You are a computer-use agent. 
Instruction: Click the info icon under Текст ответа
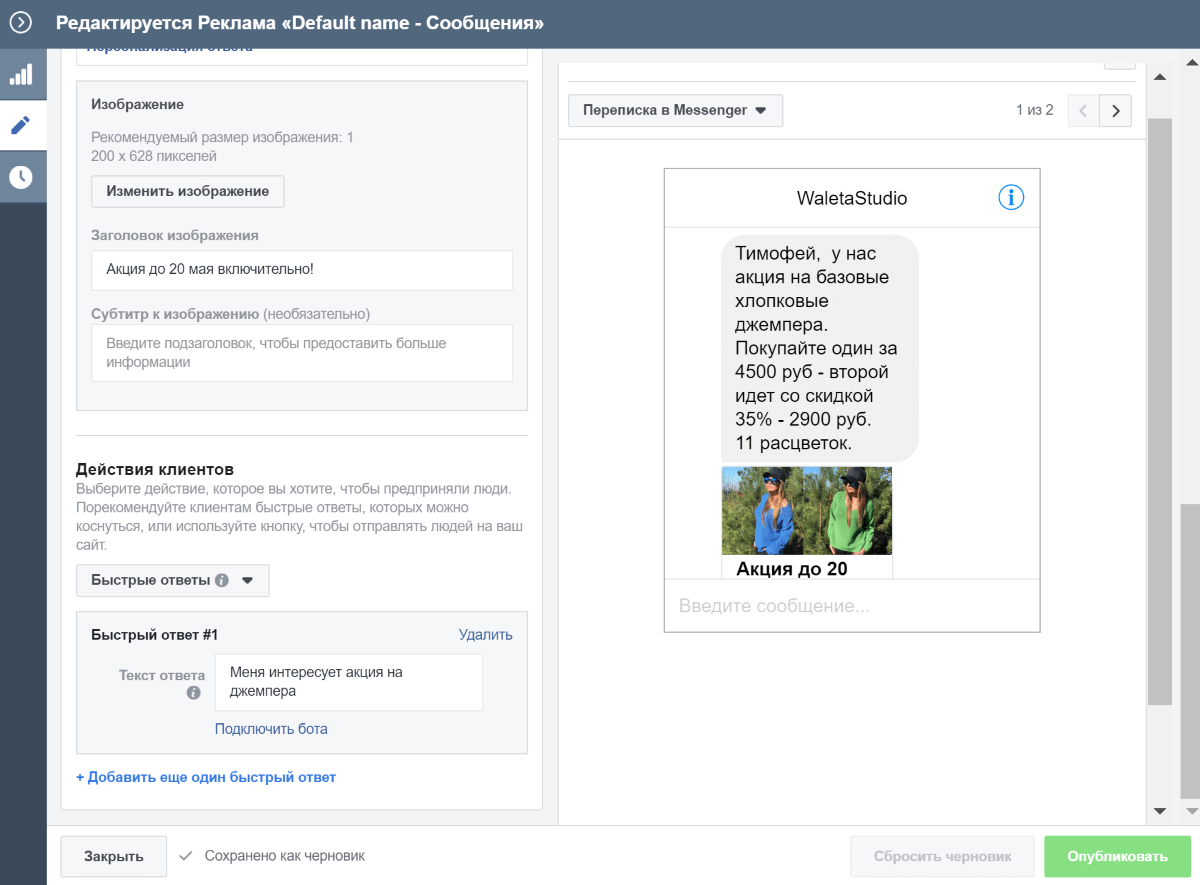pyautogui.click(x=194, y=693)
